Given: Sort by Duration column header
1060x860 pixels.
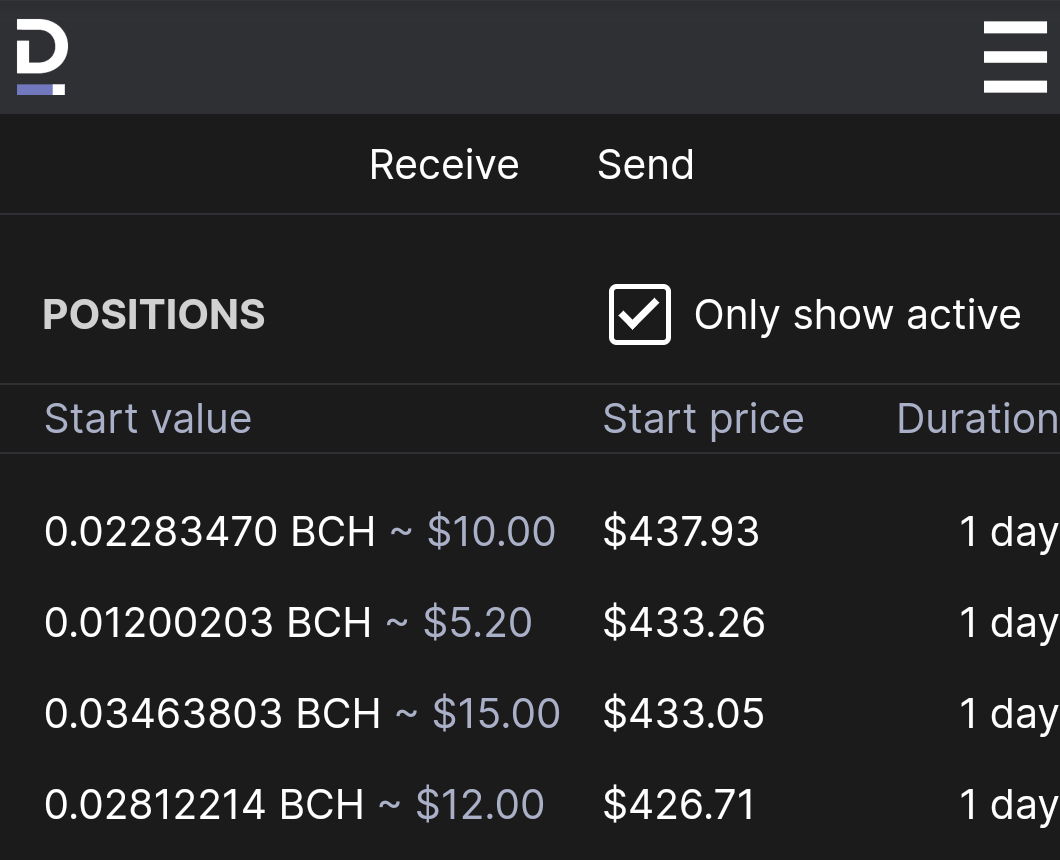Looking at the screenshot, I should click(978, 419).
